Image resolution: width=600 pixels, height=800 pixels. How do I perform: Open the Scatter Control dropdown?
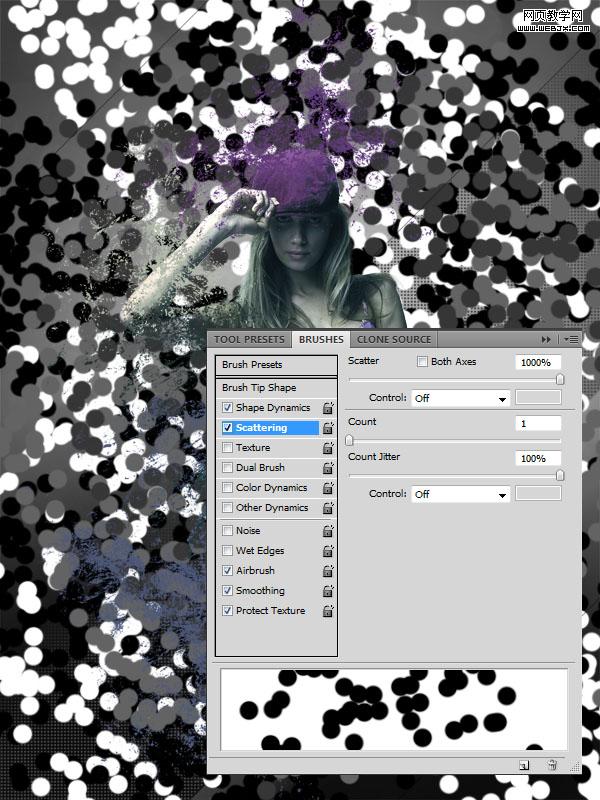(461, 398)
